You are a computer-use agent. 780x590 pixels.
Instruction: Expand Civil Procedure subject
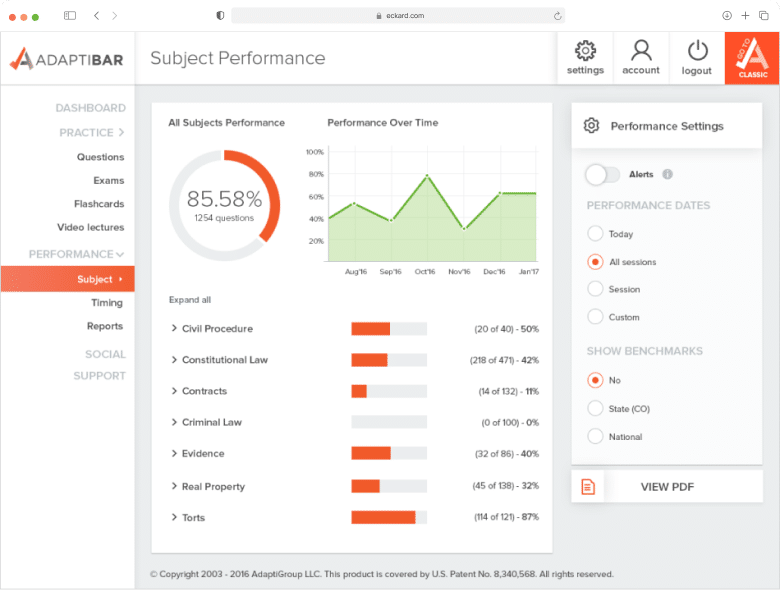(x=174, y=328)
